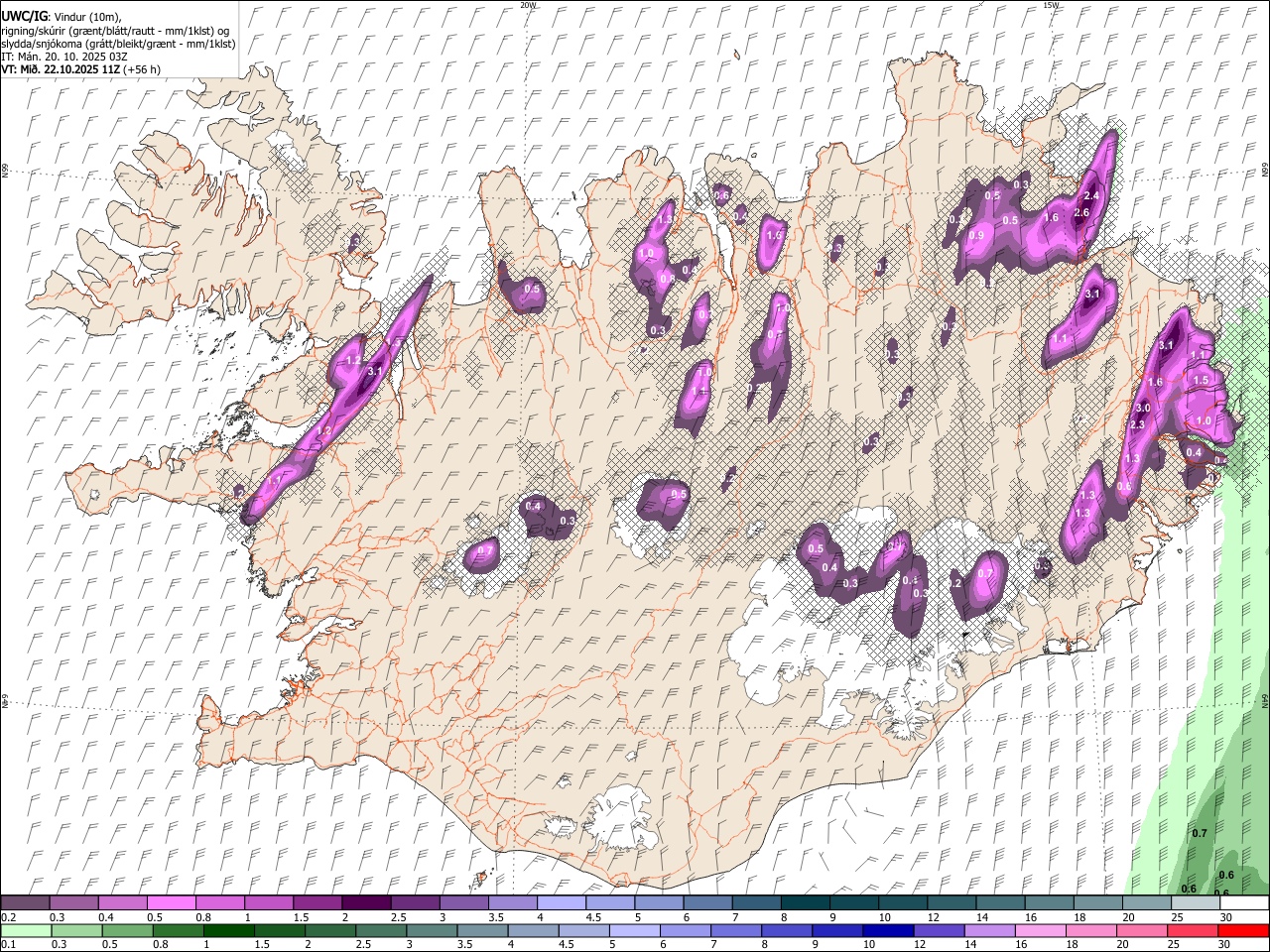The width and height of the screenshot is (1270, 952).
Task: Select the valid time 'VT: Mið. 22.10.2025 11Z'
Action: [62, 69]
